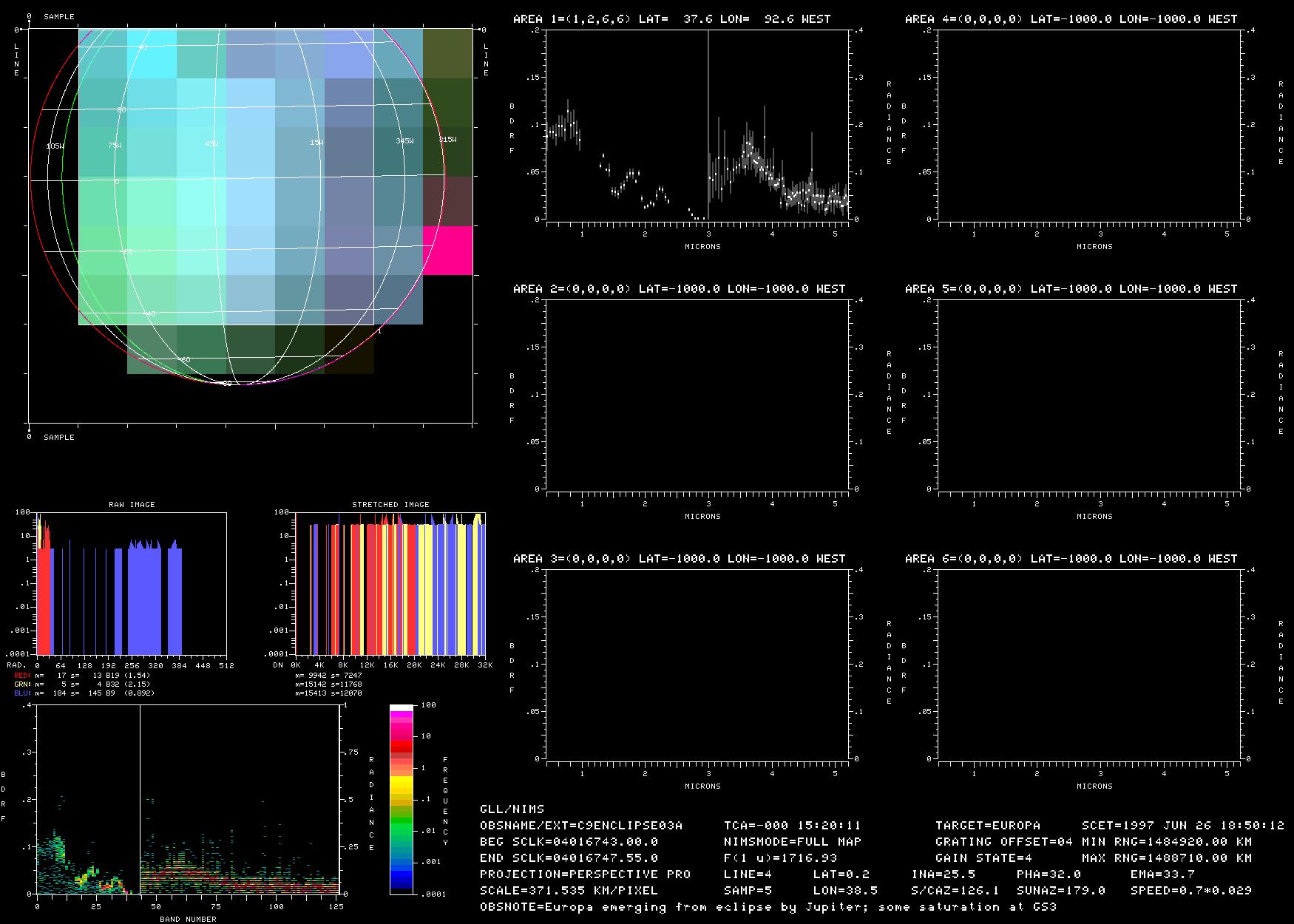The width and height of the screenshot is (1294, 924).
Task: Click inside the empty AREA 5 plot
Action: [x=1090, y=395]
